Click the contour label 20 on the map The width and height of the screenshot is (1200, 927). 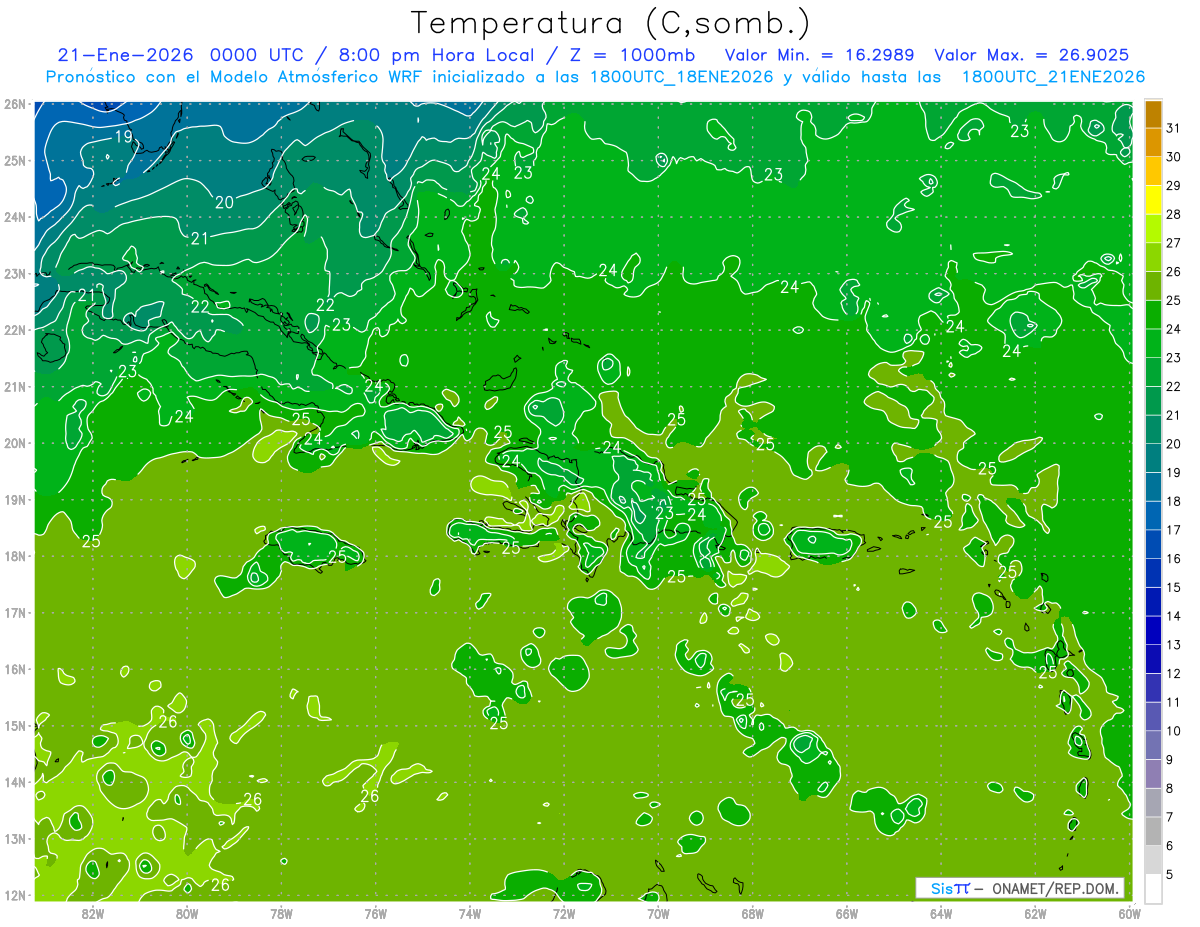[224, 202]
